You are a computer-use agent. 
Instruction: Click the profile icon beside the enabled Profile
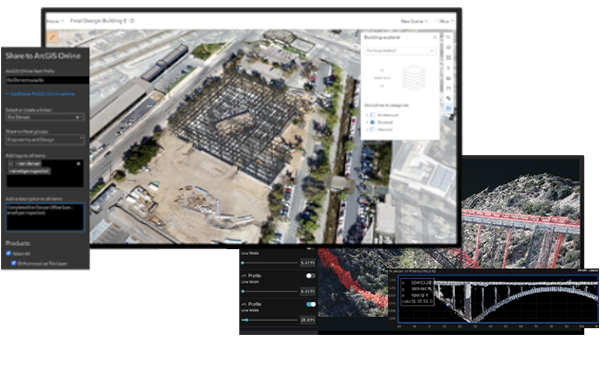(x=244, y=304)
